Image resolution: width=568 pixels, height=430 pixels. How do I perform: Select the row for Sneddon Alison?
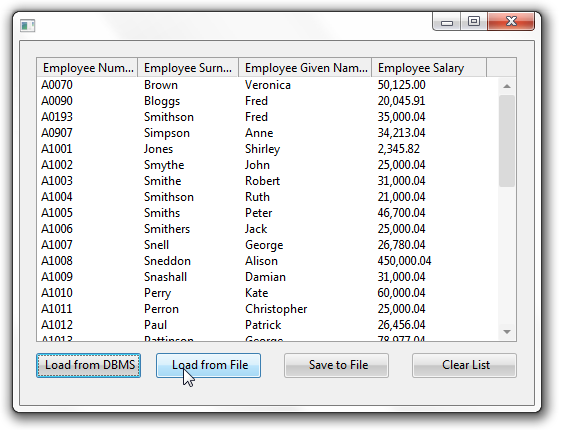[268, 261]
